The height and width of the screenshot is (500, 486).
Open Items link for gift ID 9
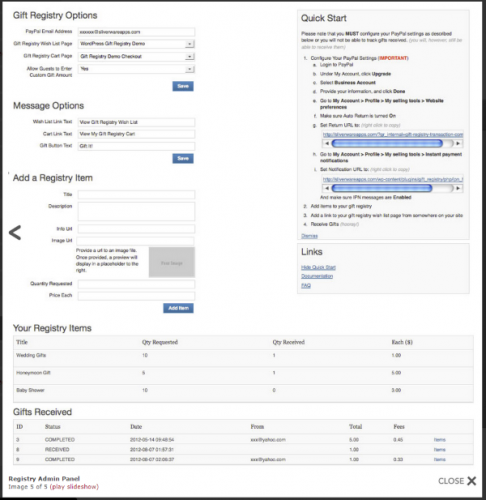tap(440, 459)
